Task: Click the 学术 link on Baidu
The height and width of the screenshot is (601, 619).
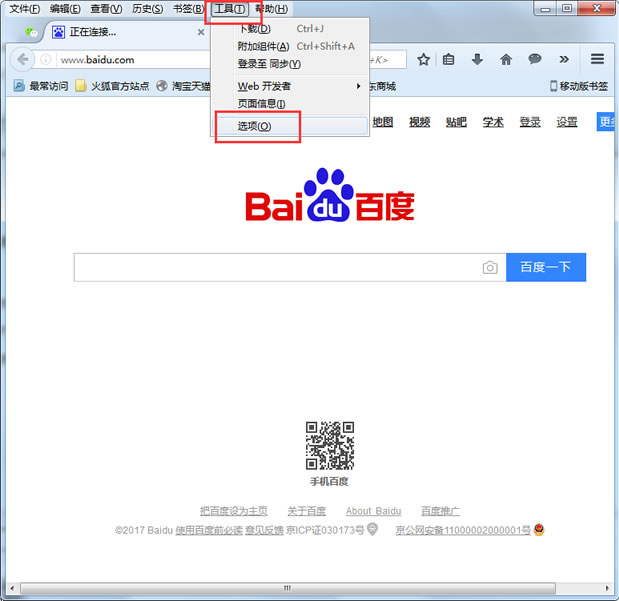Action: pyautogui.click(x=493, y=122)
